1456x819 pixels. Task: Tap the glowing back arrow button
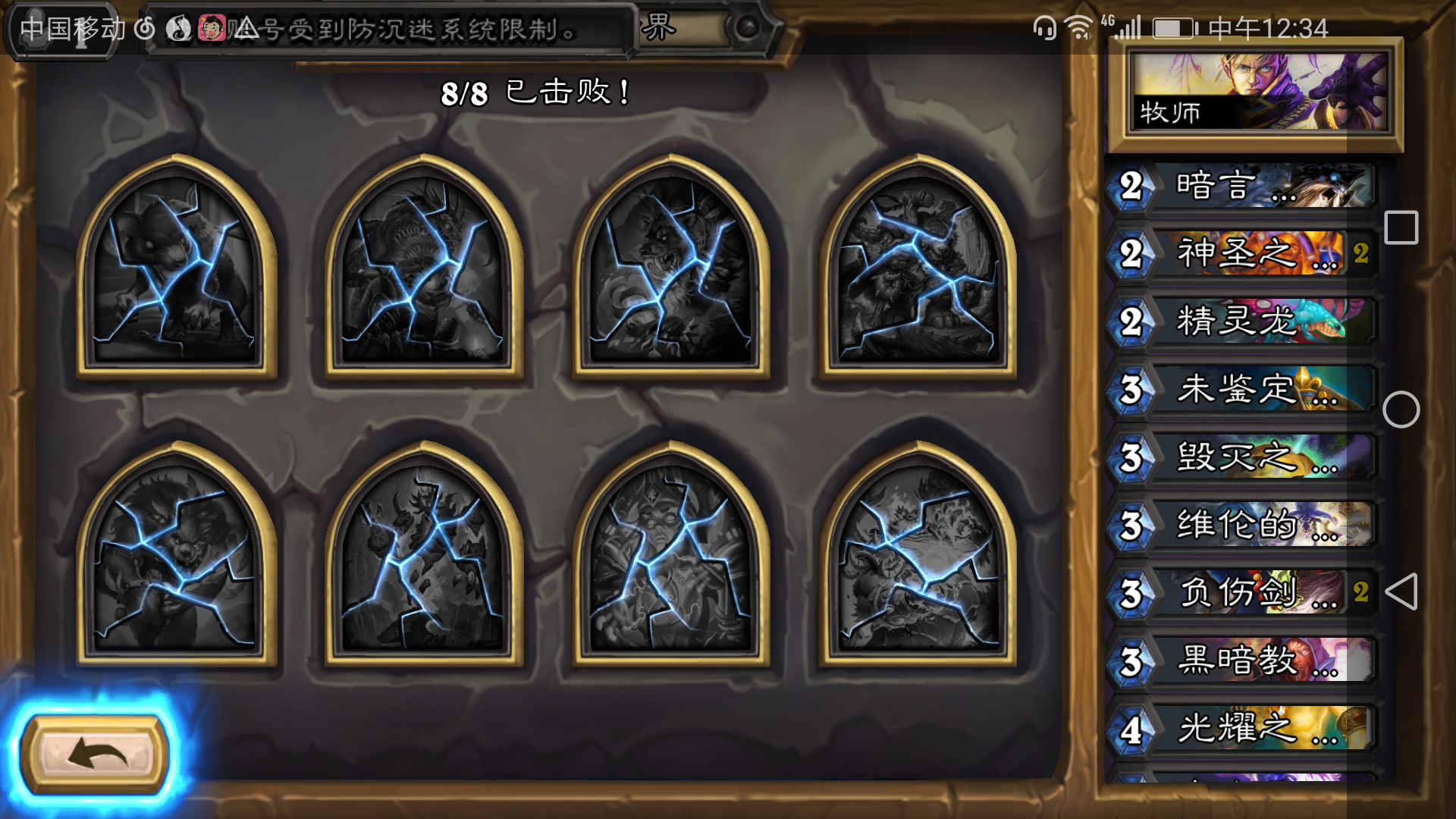click(95, 755)
